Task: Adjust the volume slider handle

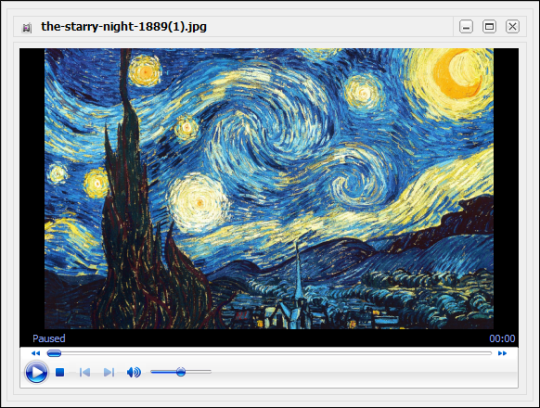Action: [181, 372]
